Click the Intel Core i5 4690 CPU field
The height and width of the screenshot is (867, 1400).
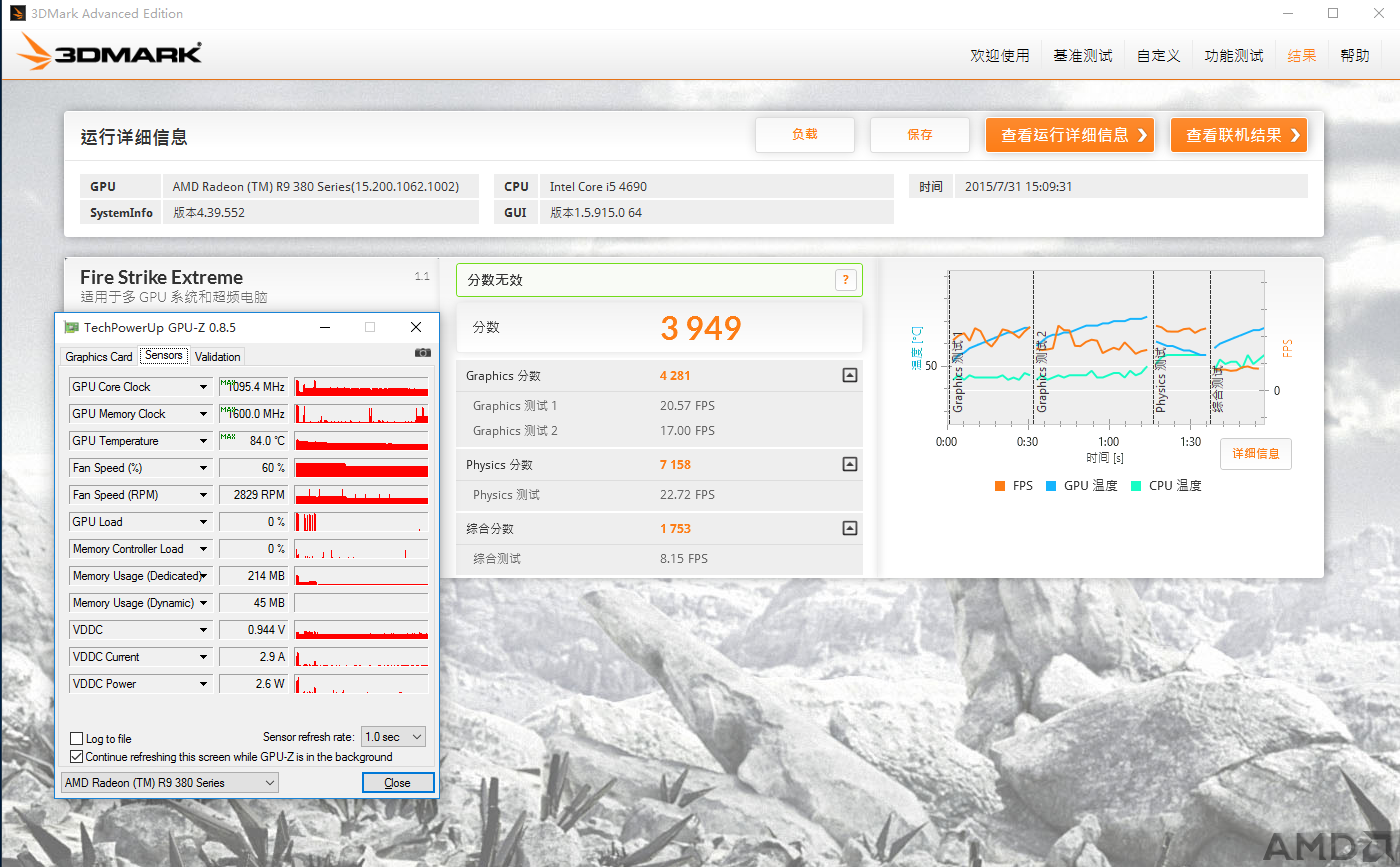[x=716, y=186]
